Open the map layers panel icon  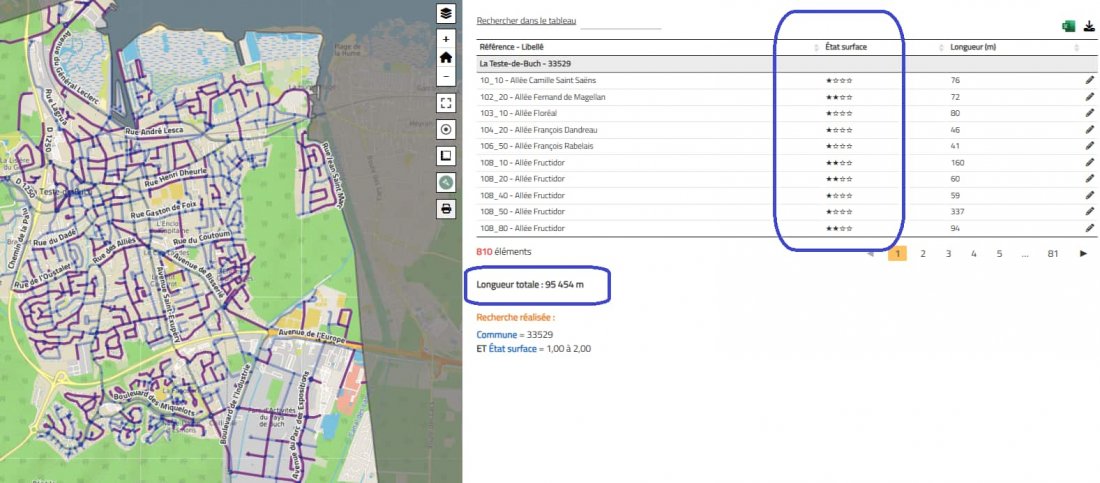(x=445, y=13)
